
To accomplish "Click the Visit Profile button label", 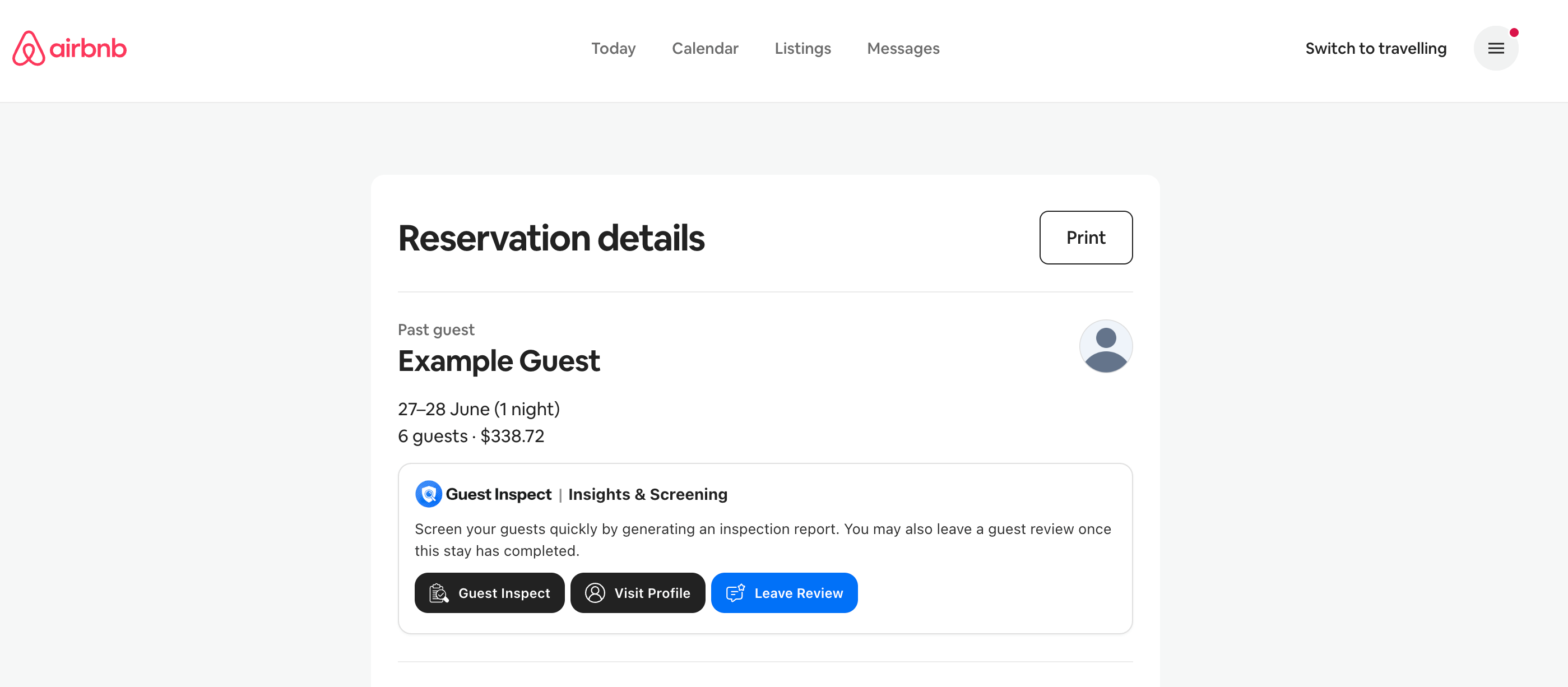I will (x=652, y=593).
